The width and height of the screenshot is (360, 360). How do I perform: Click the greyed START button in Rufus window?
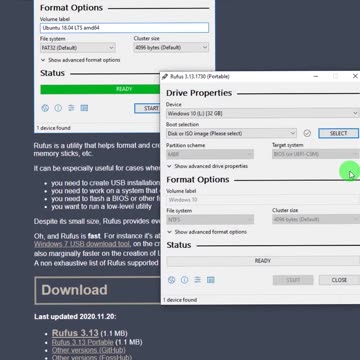(293, 280)
